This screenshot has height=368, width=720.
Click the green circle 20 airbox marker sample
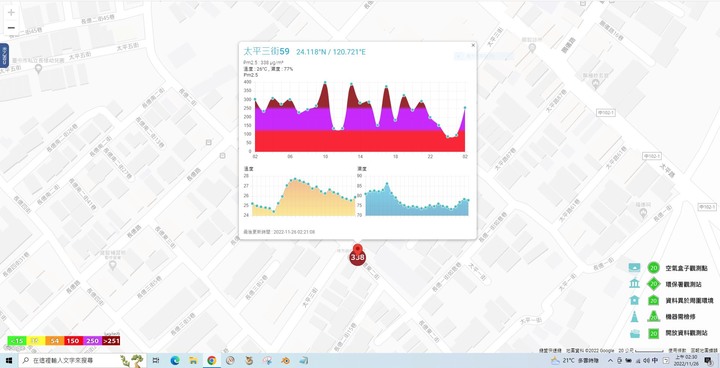coord(653,267)
